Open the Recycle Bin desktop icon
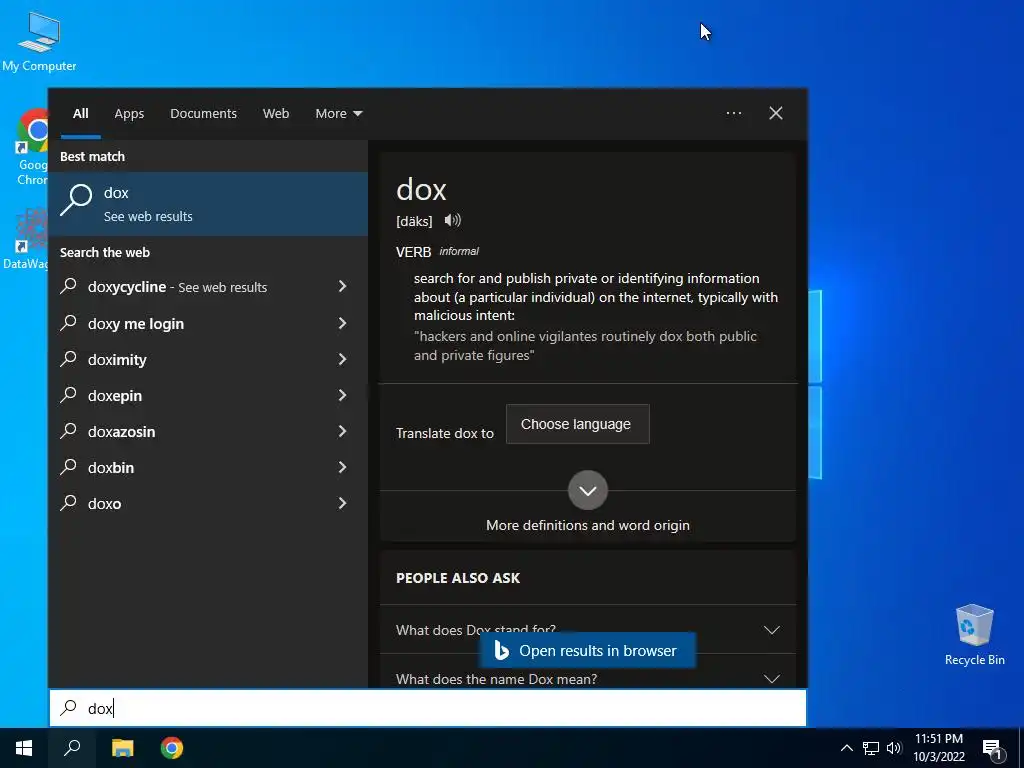This screenshot has height=768, width=1024. (x=974, y=635)
